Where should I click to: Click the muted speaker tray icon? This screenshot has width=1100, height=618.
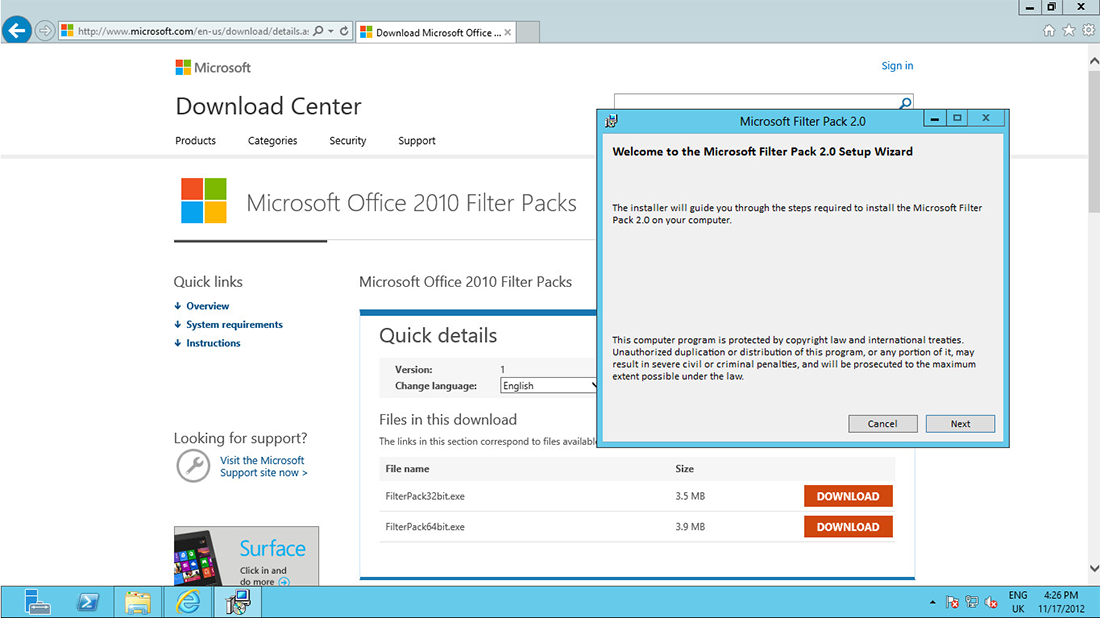(991, 602)
